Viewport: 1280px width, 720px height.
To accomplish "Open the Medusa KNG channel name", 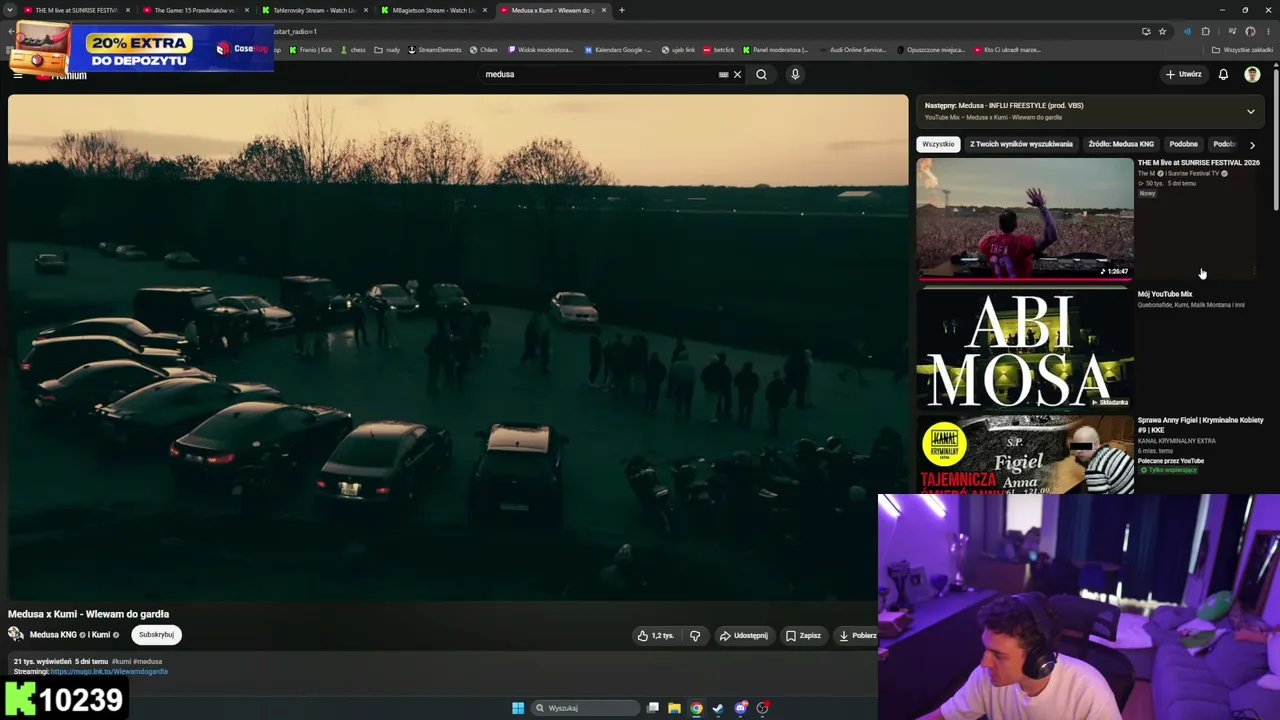I will (53, 635).
